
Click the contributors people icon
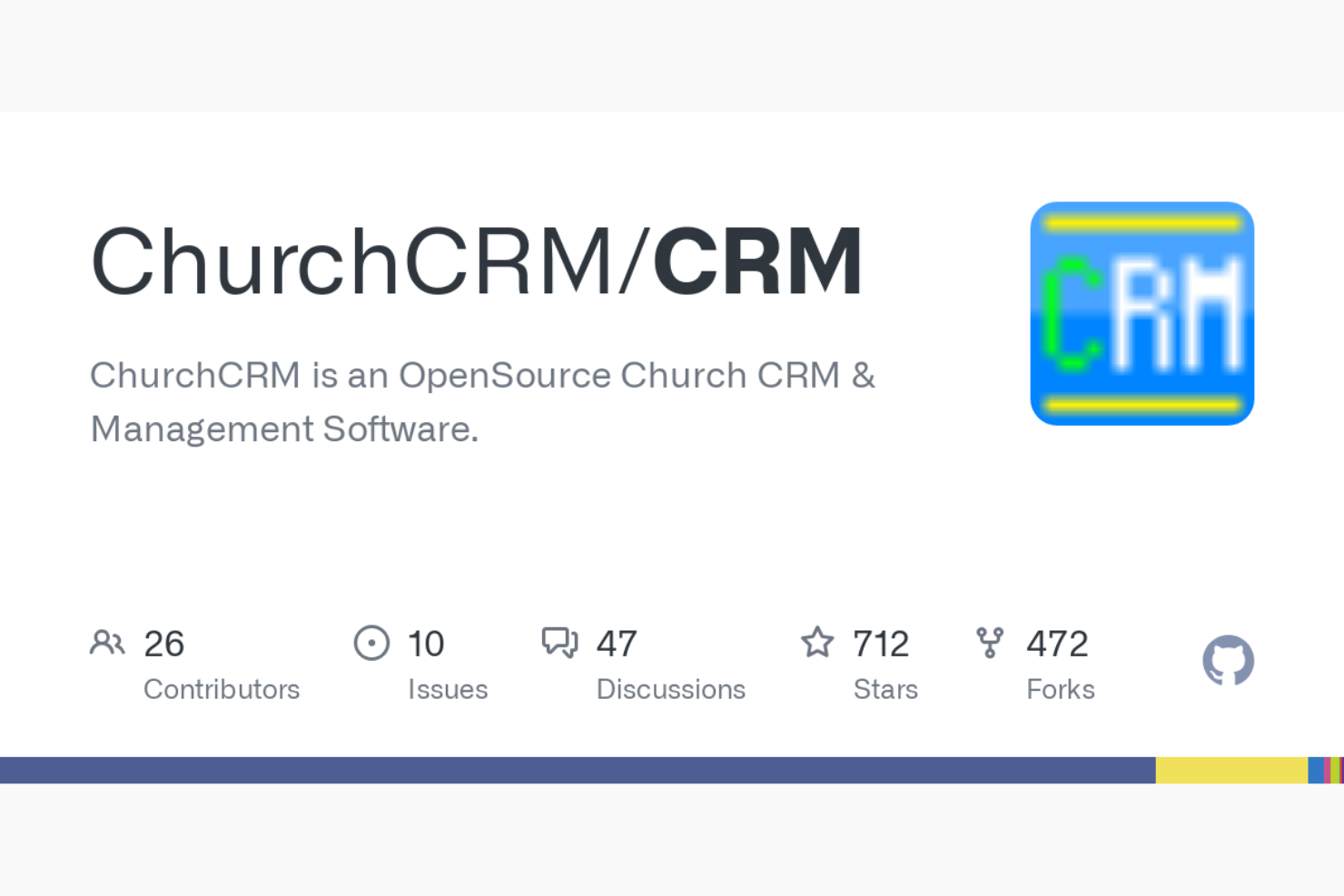(x=107, y=643)
